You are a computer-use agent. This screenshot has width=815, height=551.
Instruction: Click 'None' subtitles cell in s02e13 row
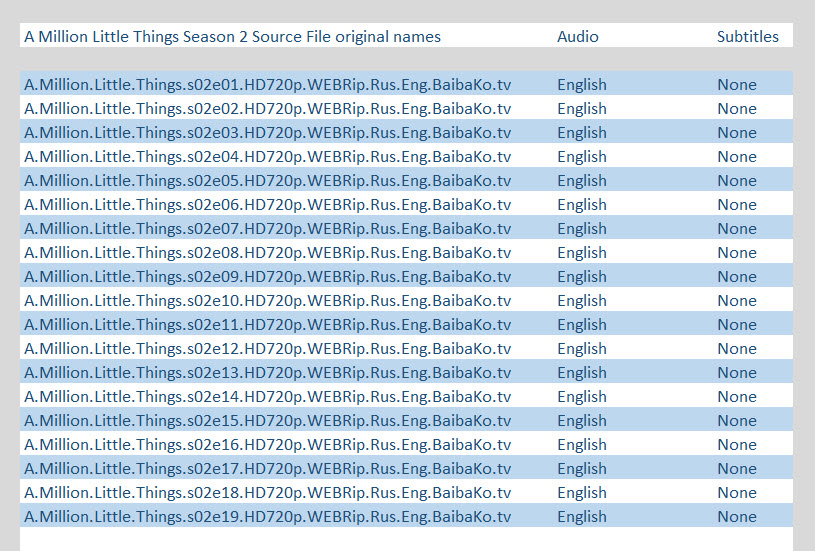click(737, 372)
